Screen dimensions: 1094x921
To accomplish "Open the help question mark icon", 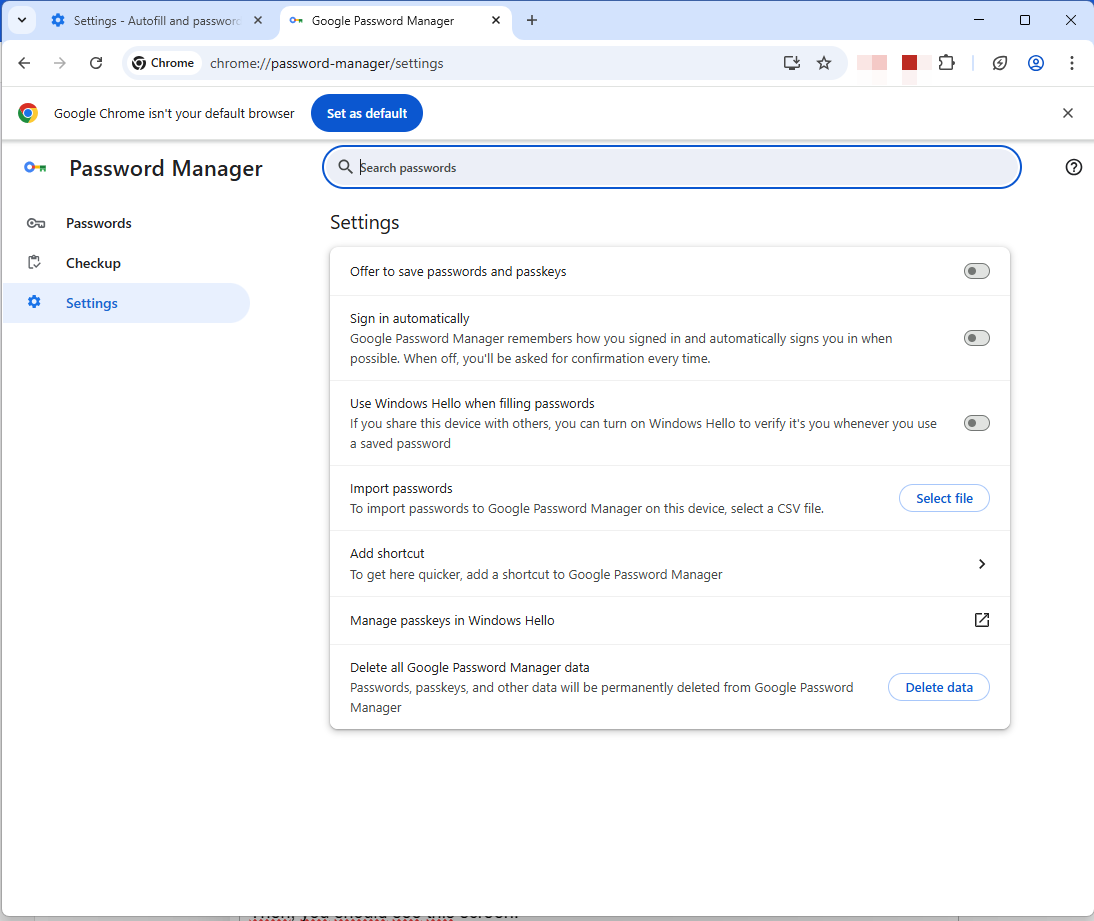I will [x=1074, y=167].
